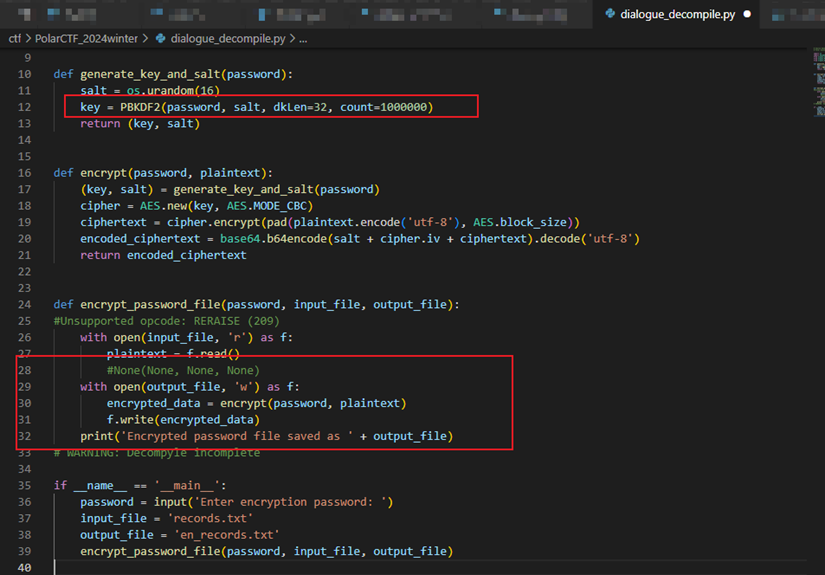Click line number 12 in gutter

[x=25, y=107]
